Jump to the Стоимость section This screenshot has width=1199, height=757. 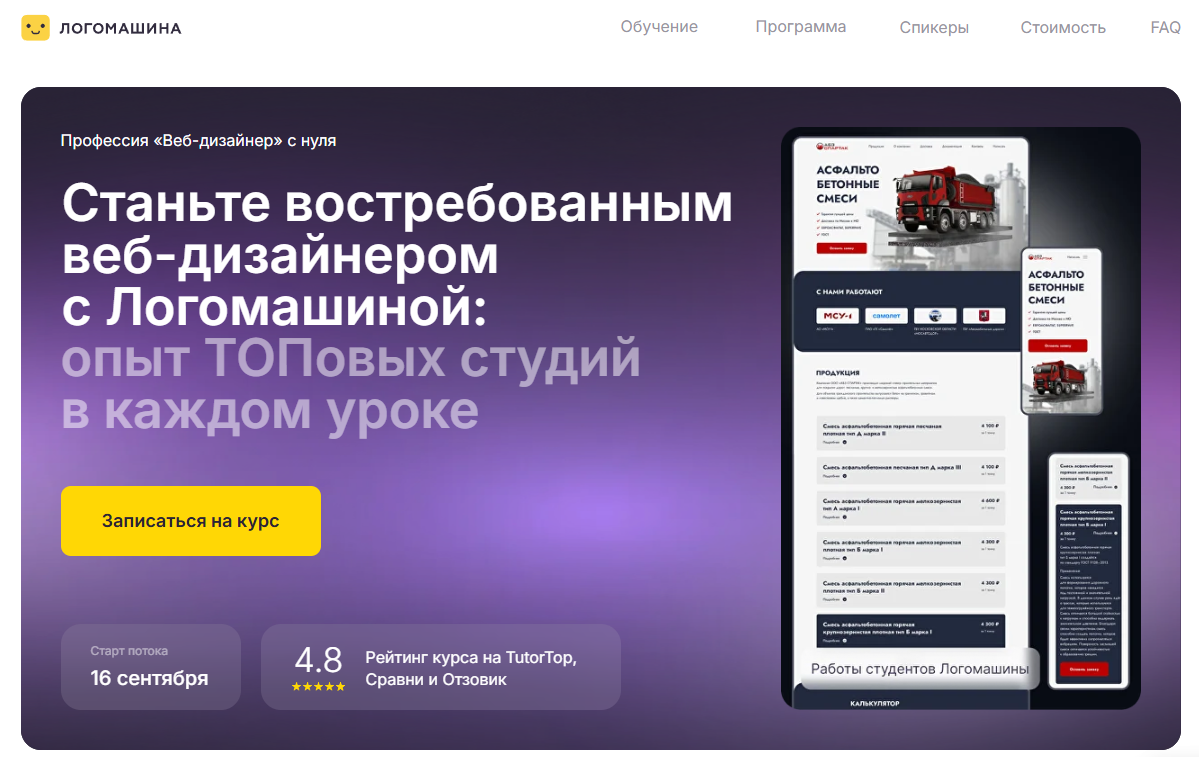1063,28
